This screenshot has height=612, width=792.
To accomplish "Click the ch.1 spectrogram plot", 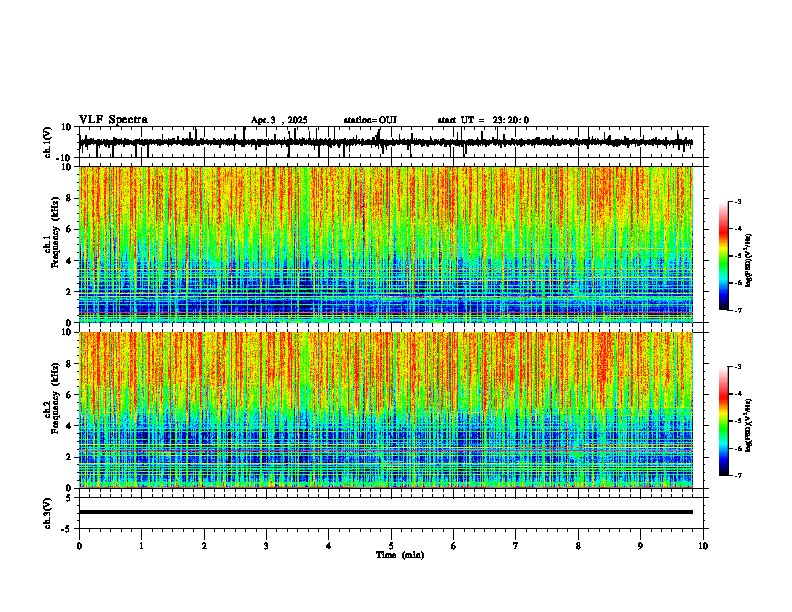I will (x=386, y=244).
